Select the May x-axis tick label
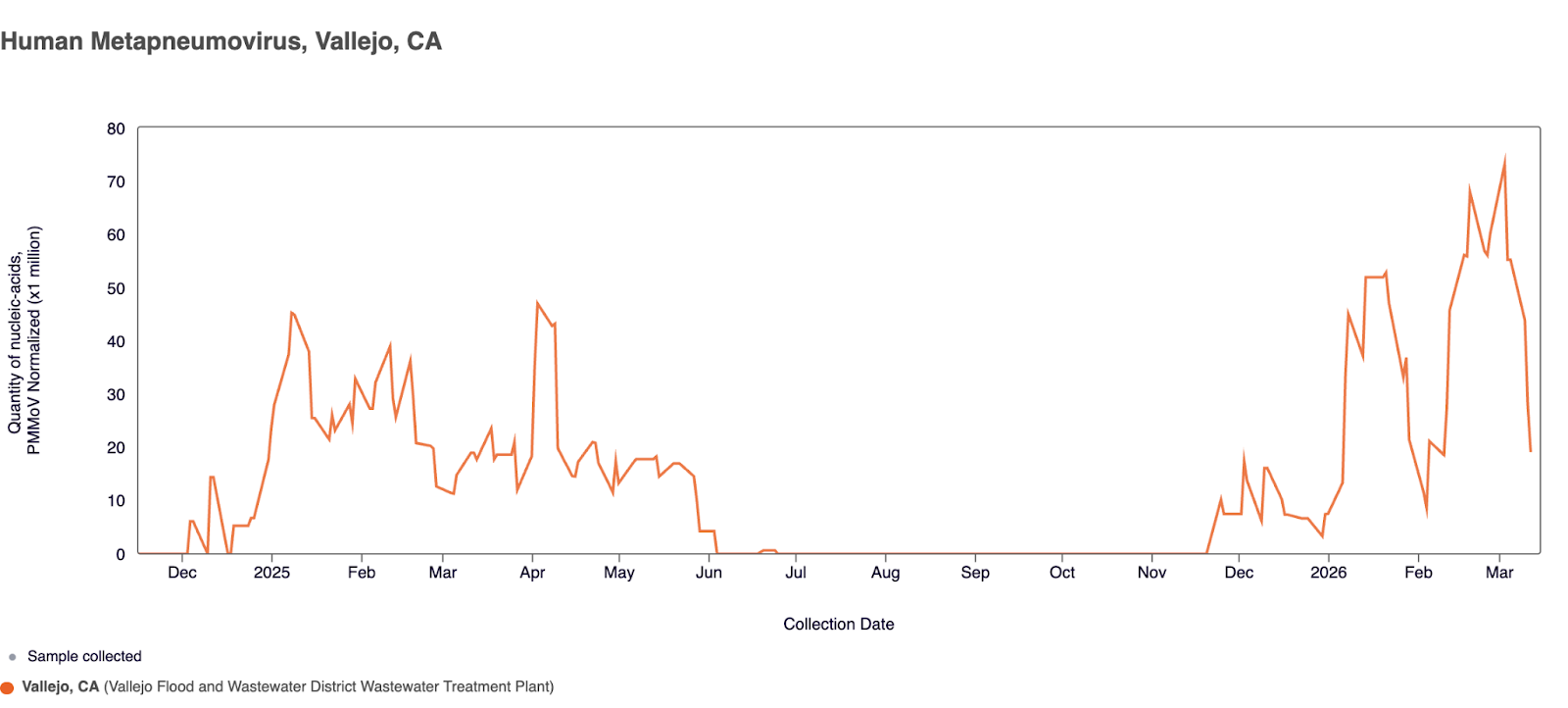 pos(619,573)
